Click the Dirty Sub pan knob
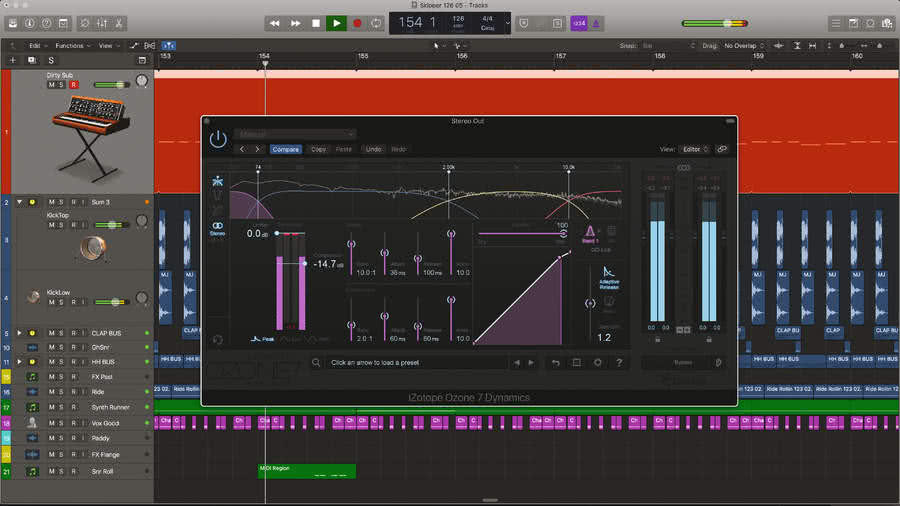900x506 pixels. pos(142,81)
